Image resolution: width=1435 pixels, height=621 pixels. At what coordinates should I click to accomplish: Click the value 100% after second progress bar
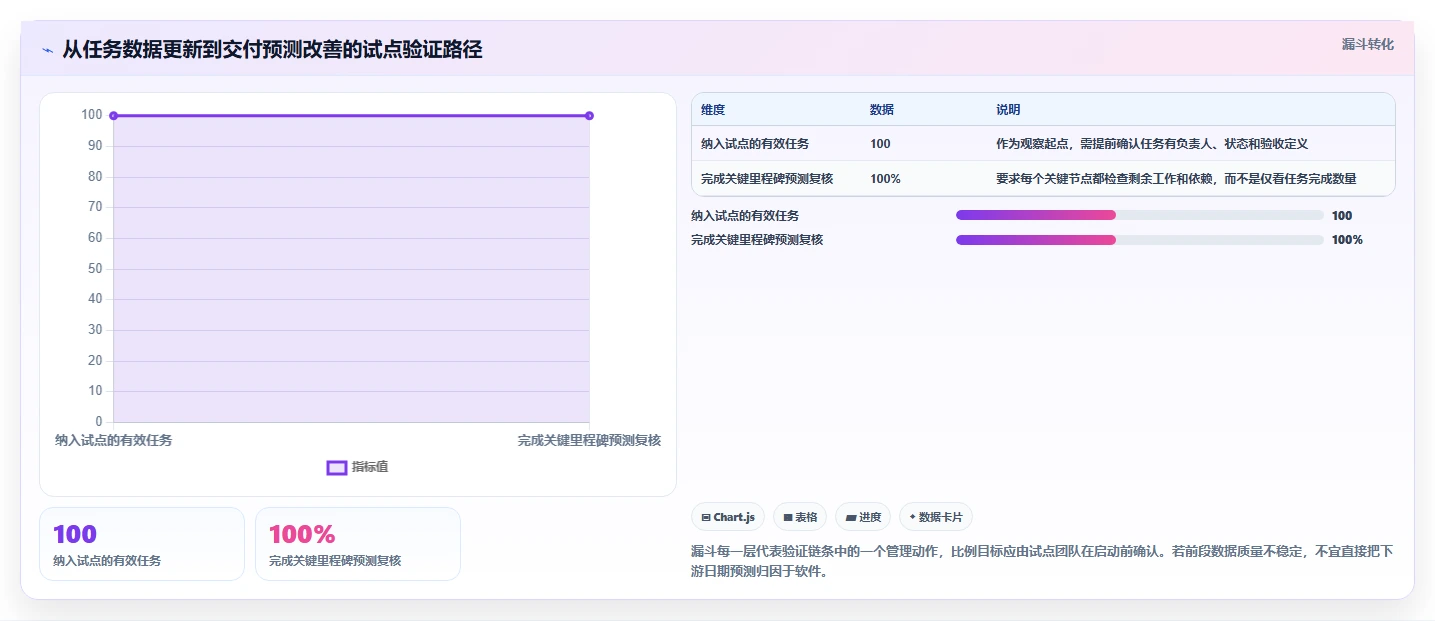pyautogui.click(x=1347, y=239)
